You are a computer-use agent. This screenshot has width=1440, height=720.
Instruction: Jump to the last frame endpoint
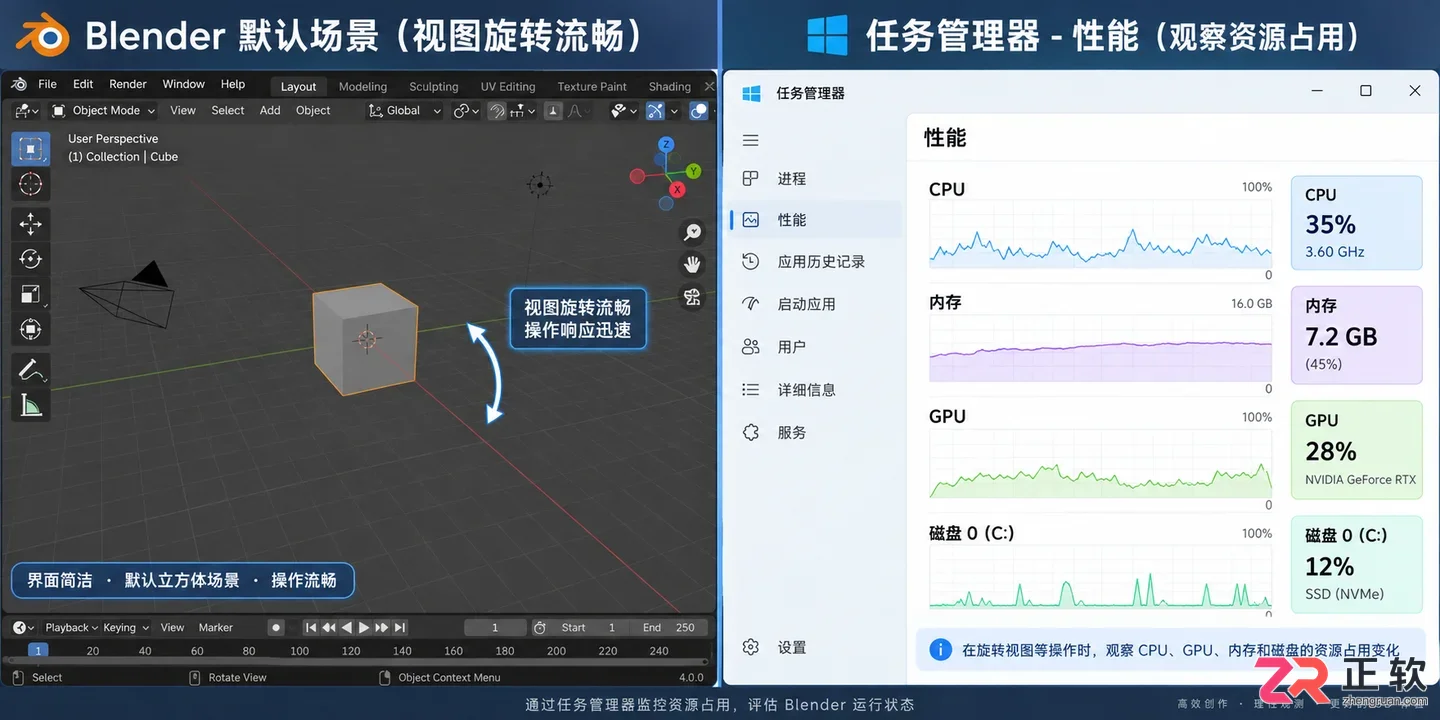[x=400, y=627]
